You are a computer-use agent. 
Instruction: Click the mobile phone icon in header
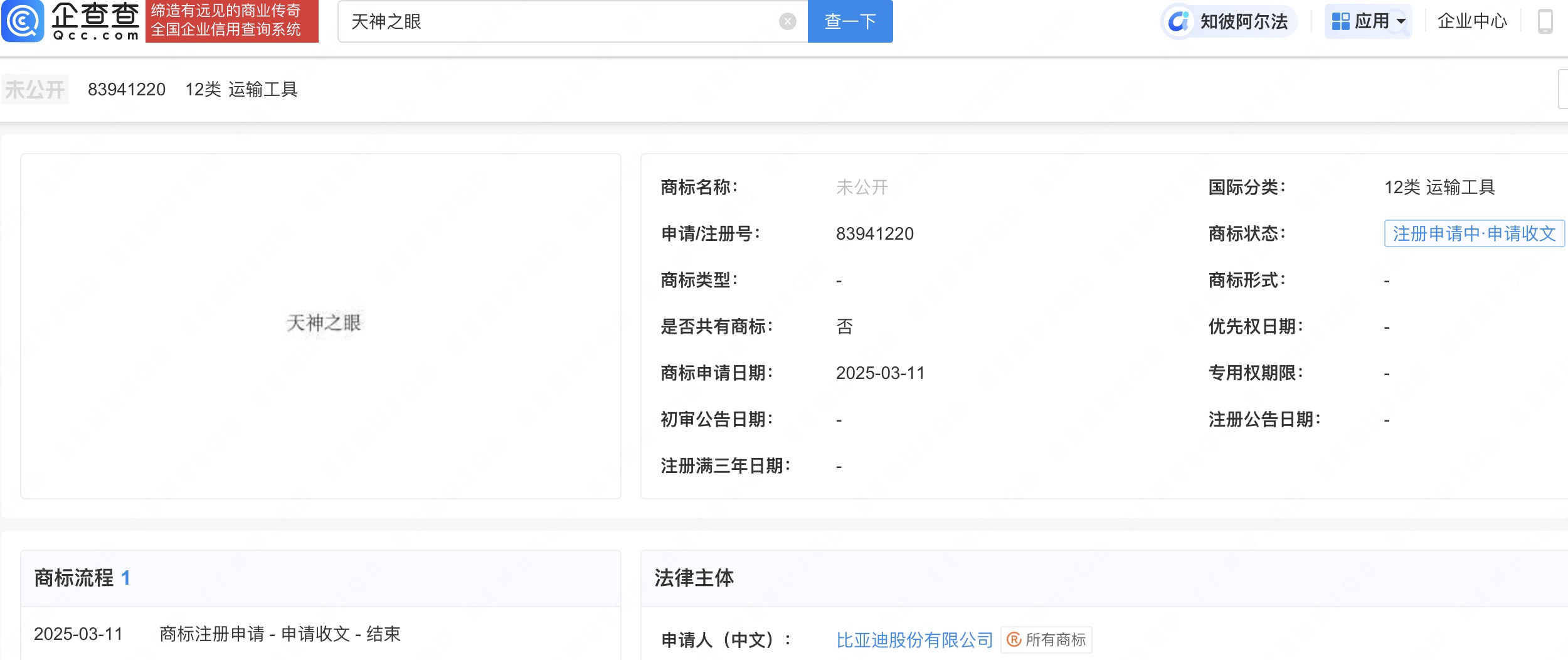click(x=1545, y=21)
